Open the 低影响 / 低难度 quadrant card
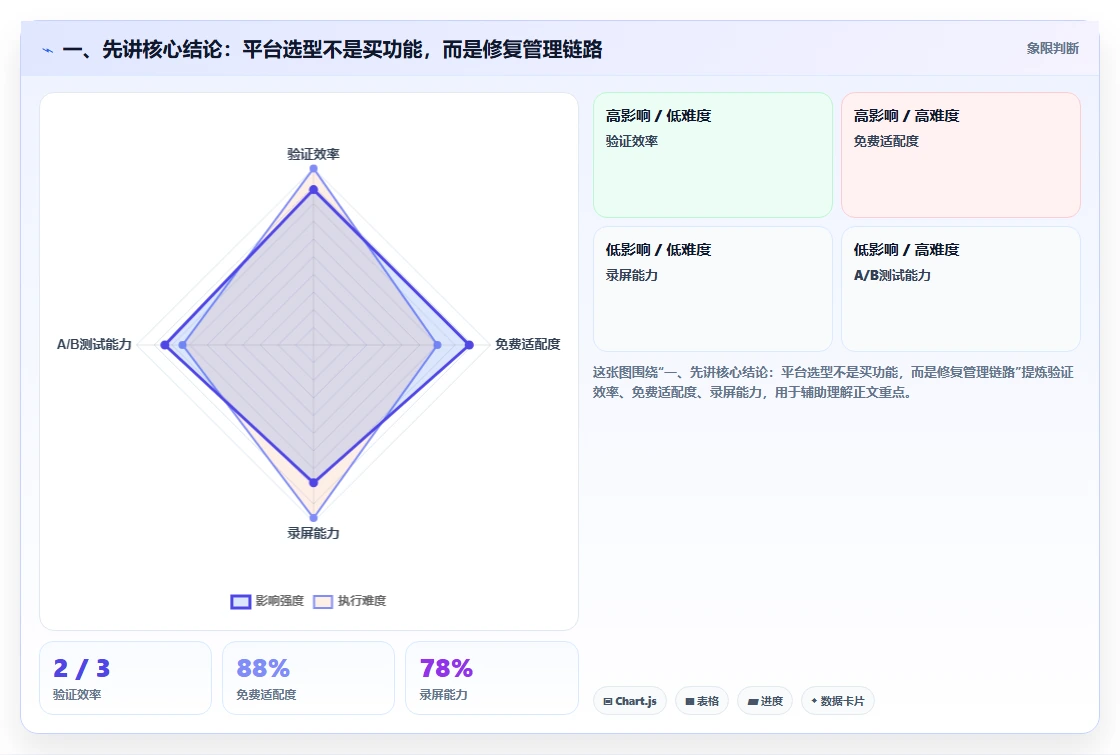1120x755 pixels. click(x=713, y=289)
